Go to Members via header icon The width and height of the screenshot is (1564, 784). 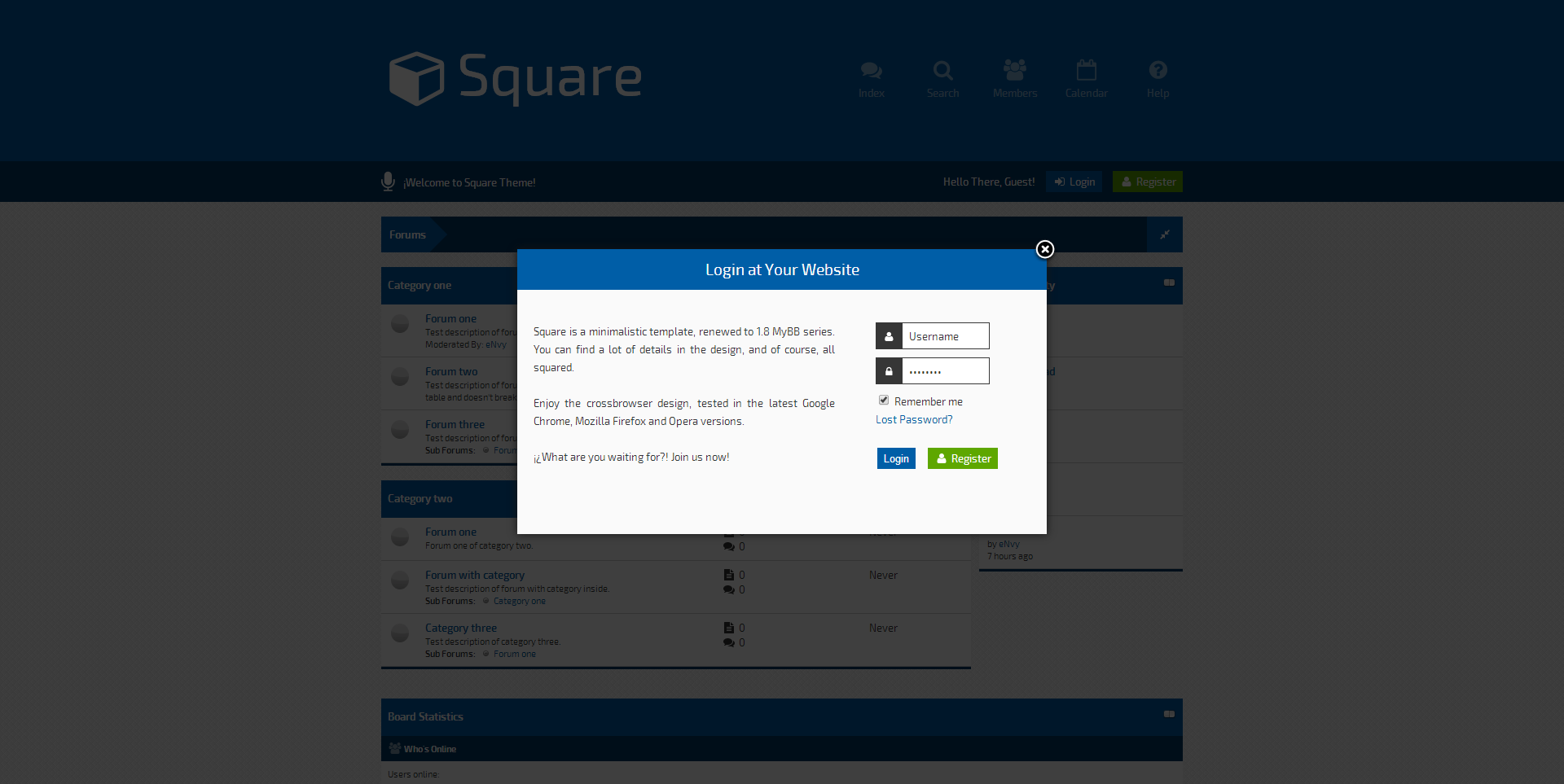[1015, 70]
